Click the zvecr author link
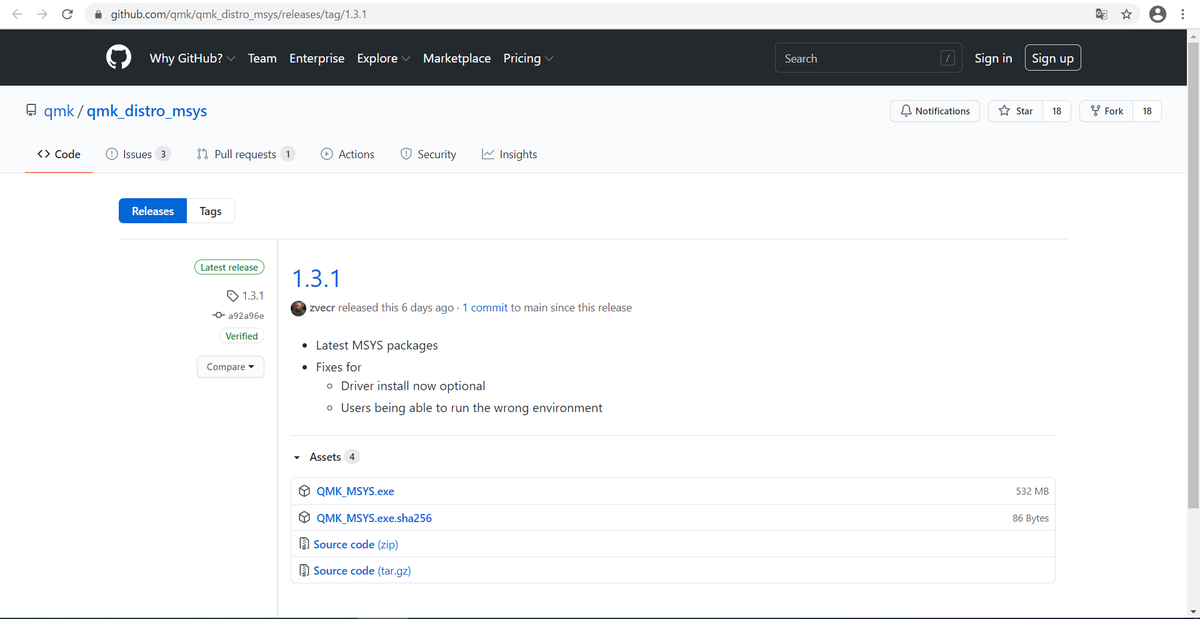 pyautogui.click(x=323, y=307)
